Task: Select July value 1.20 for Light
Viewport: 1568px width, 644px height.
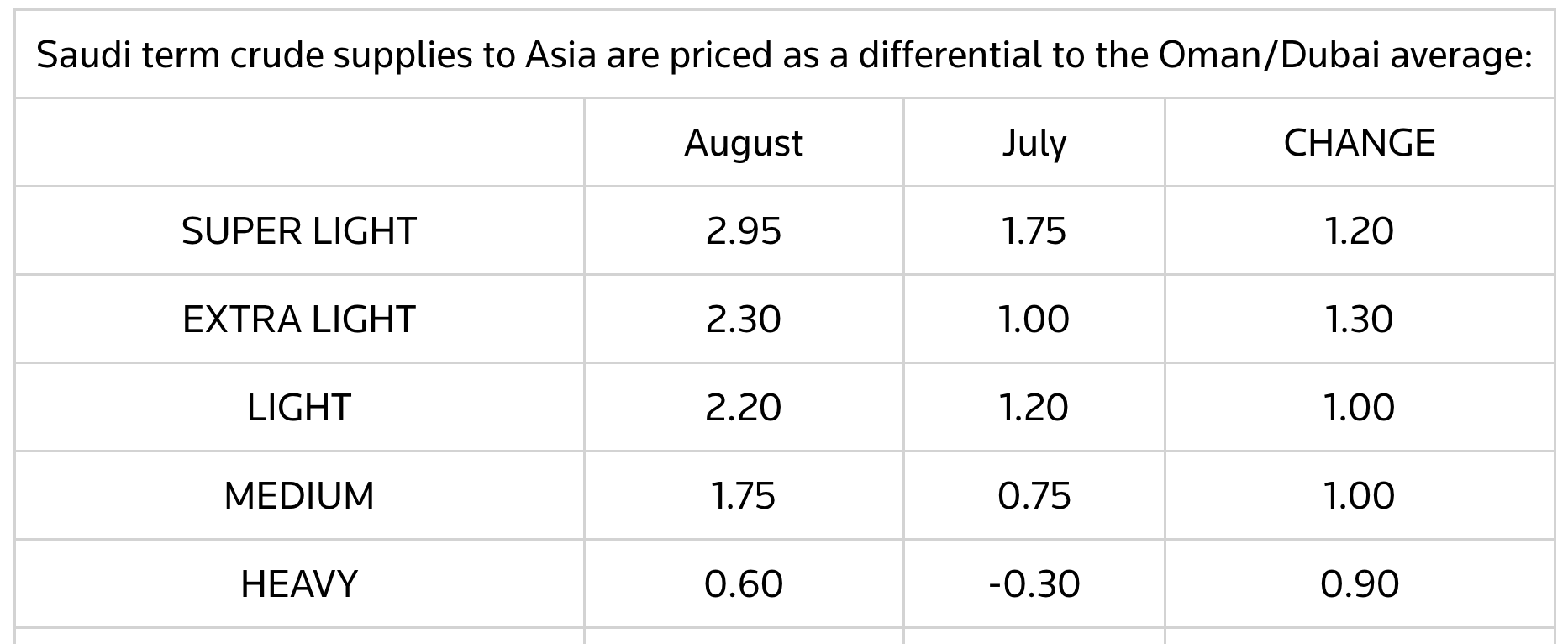Action: [x=1034, y=408]
